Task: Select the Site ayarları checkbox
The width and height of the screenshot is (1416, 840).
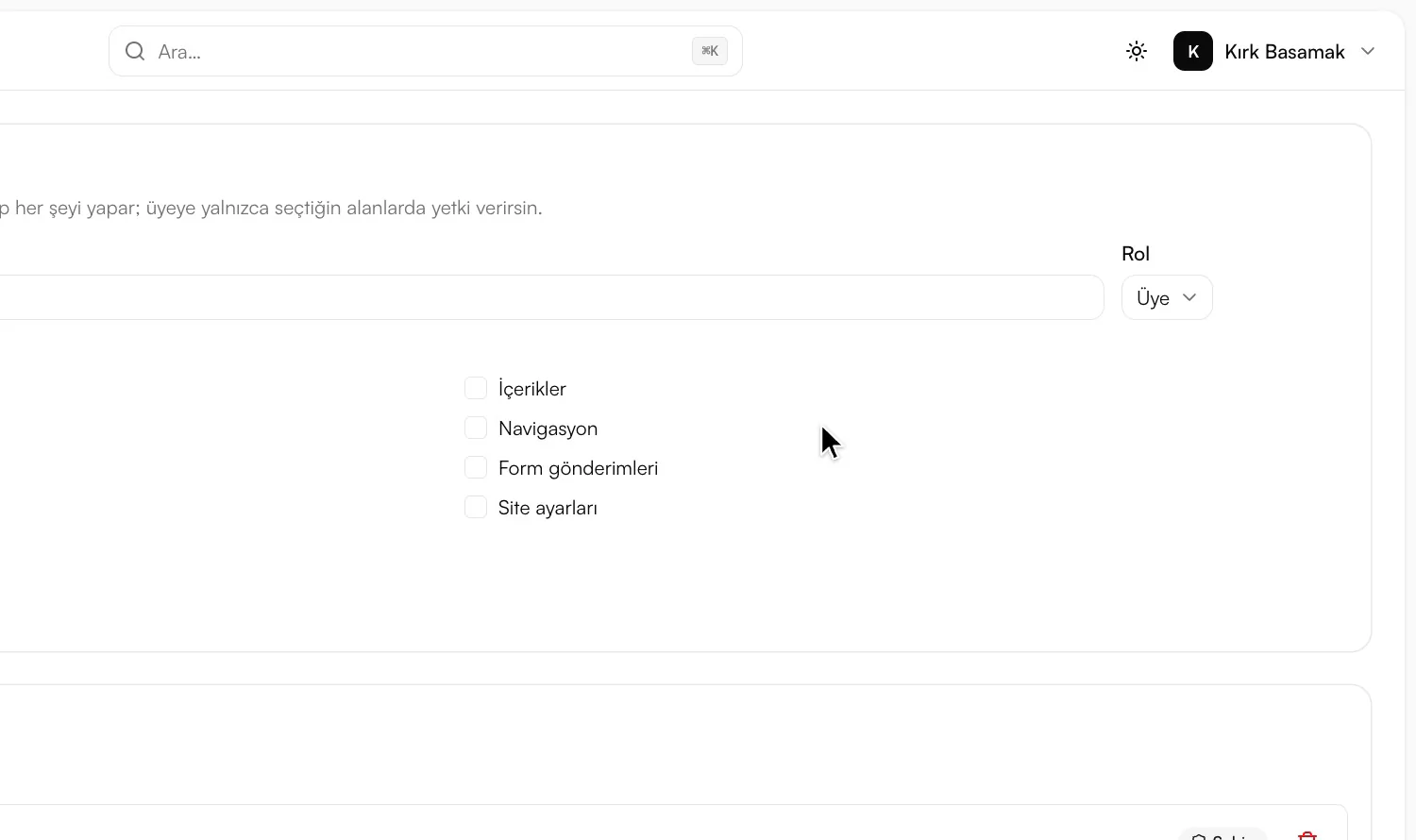Action: (x=476, y=507)
